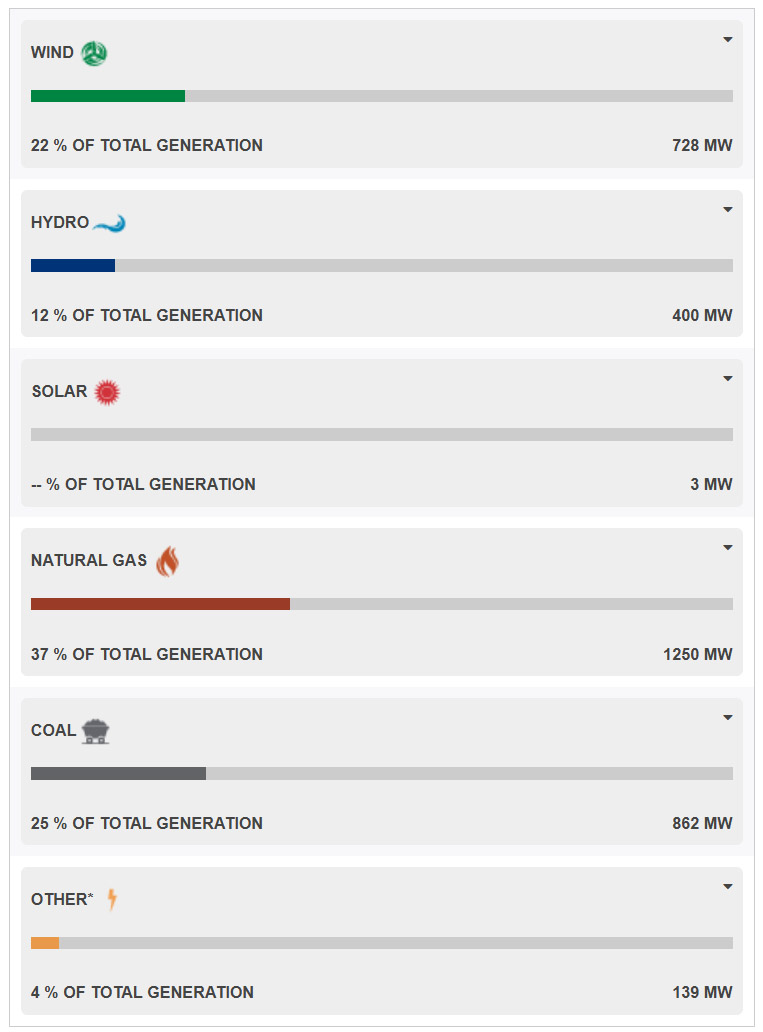This screenshot has height=1032, width=763.
Task: Click the dark blue Hydro progress bar
Action: point(73,265)
